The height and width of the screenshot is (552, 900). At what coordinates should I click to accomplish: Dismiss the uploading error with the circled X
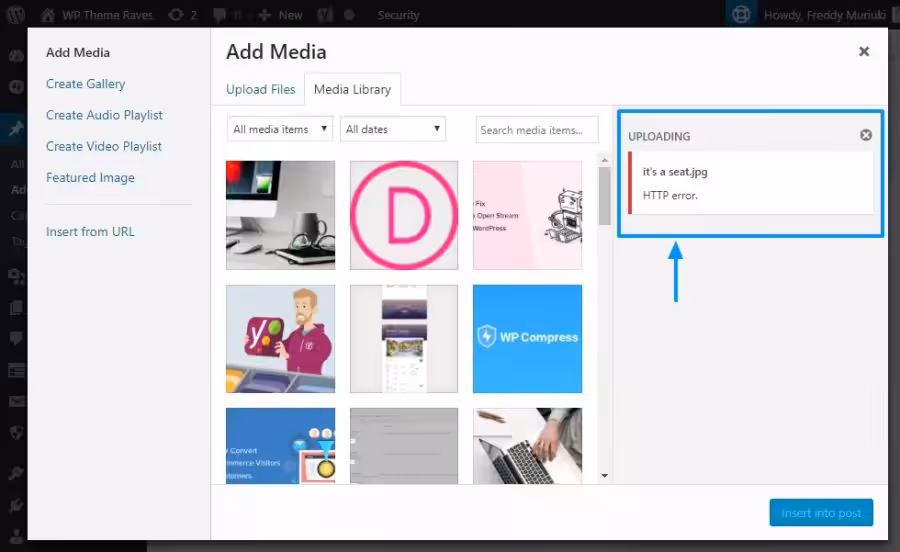coord(866,135)
